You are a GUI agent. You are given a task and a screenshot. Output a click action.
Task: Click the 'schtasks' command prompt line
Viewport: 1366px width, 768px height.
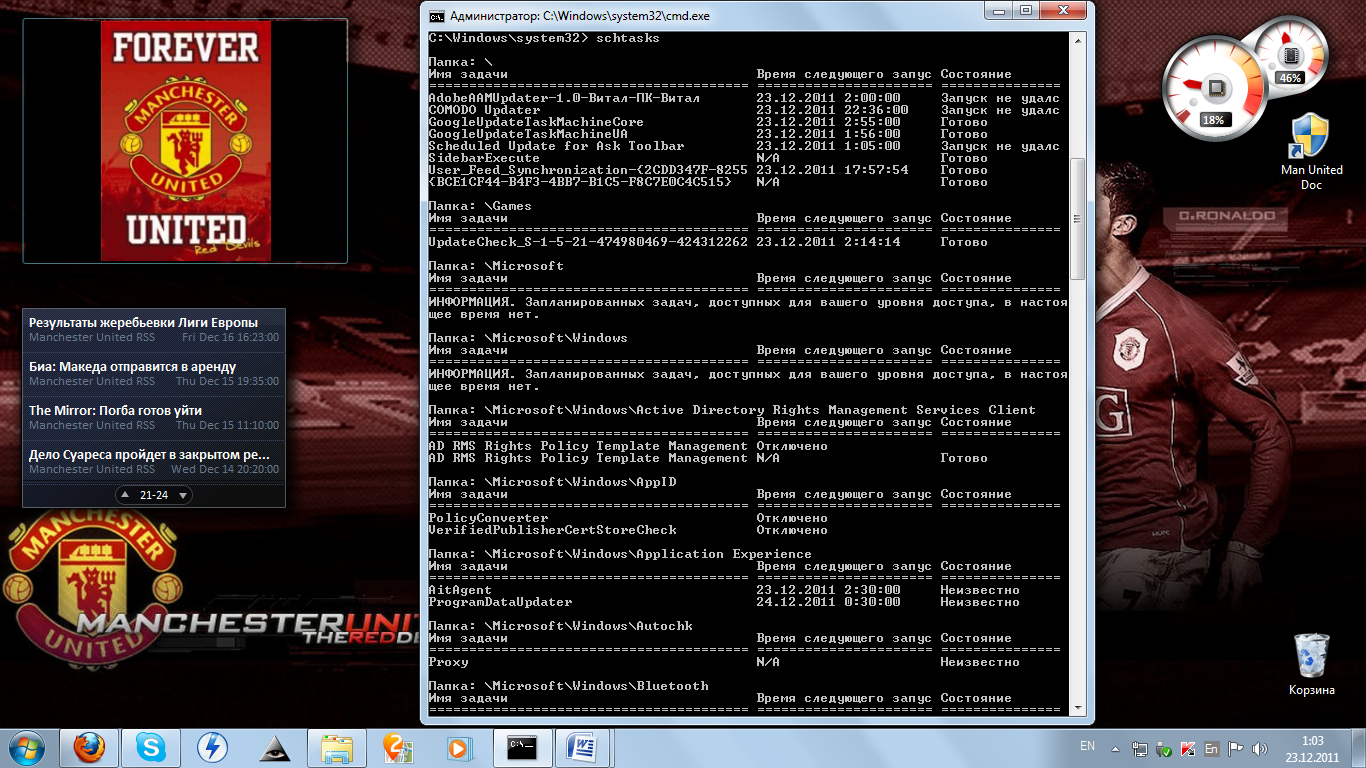(544, 38)
